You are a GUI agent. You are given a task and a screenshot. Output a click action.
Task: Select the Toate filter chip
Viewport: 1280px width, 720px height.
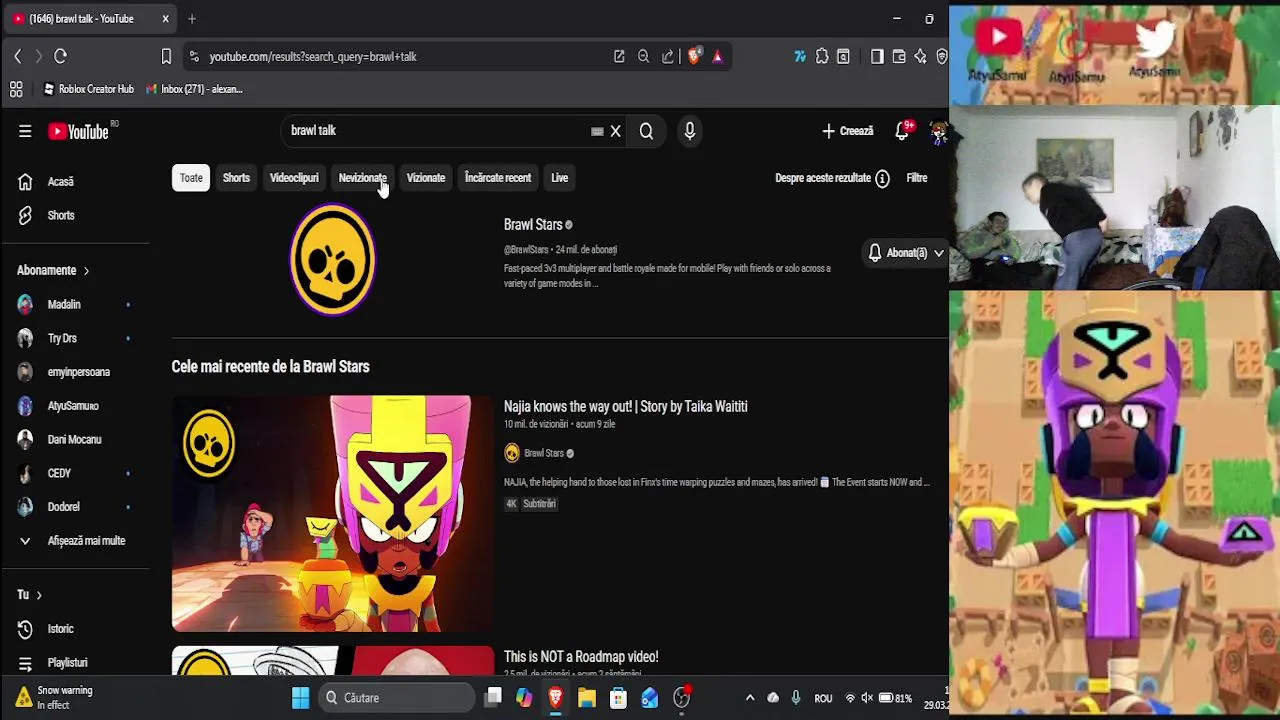point(191,178)
